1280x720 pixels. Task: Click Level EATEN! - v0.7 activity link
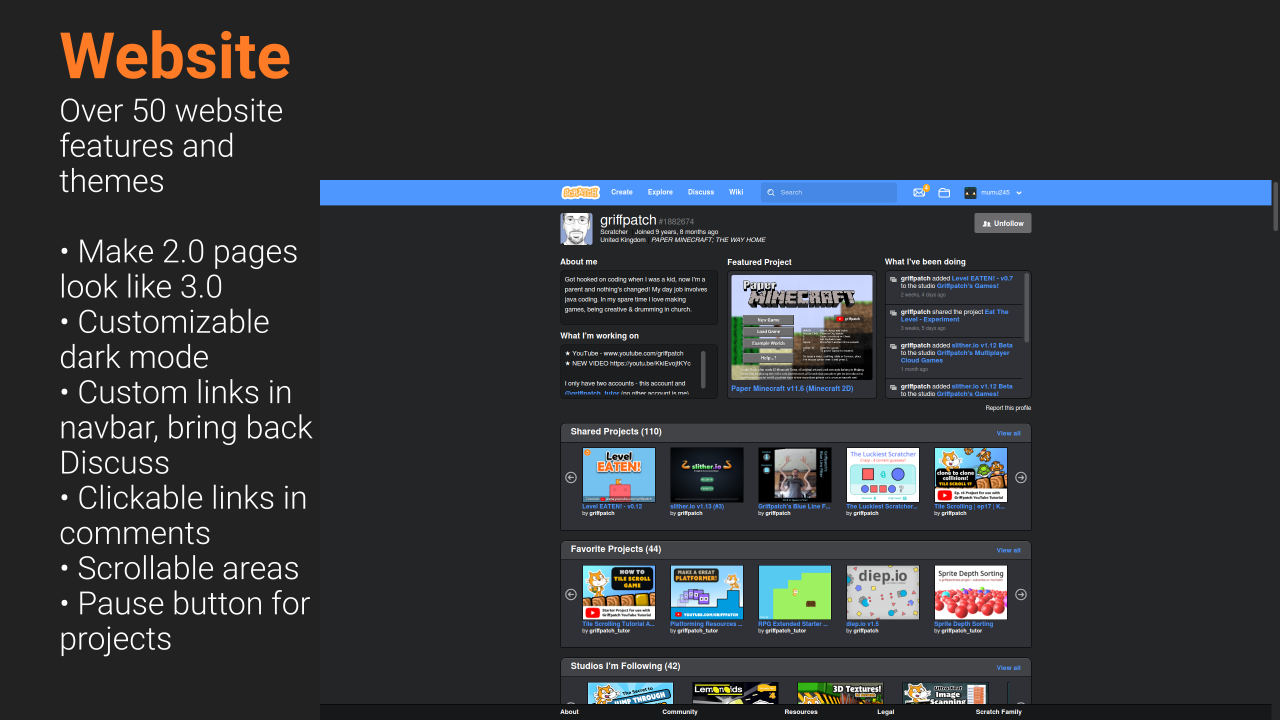pos(982,278)
